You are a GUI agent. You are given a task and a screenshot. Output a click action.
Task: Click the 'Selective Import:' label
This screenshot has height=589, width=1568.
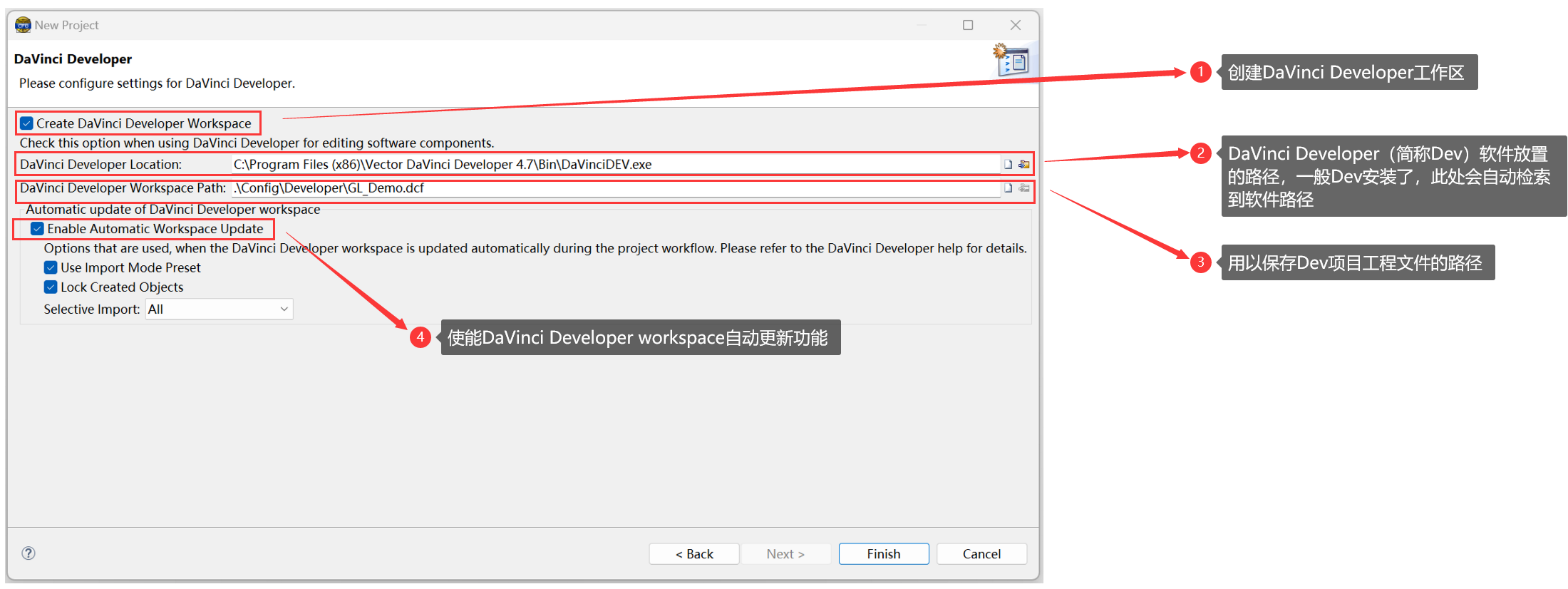coord(92,309)
